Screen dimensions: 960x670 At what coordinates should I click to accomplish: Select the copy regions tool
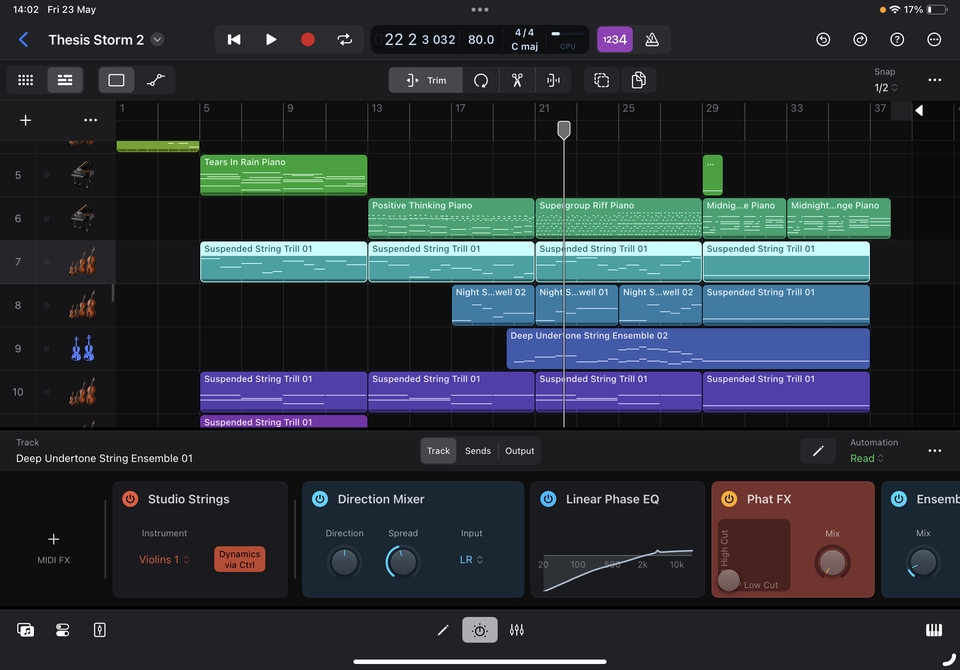point(639,80)
